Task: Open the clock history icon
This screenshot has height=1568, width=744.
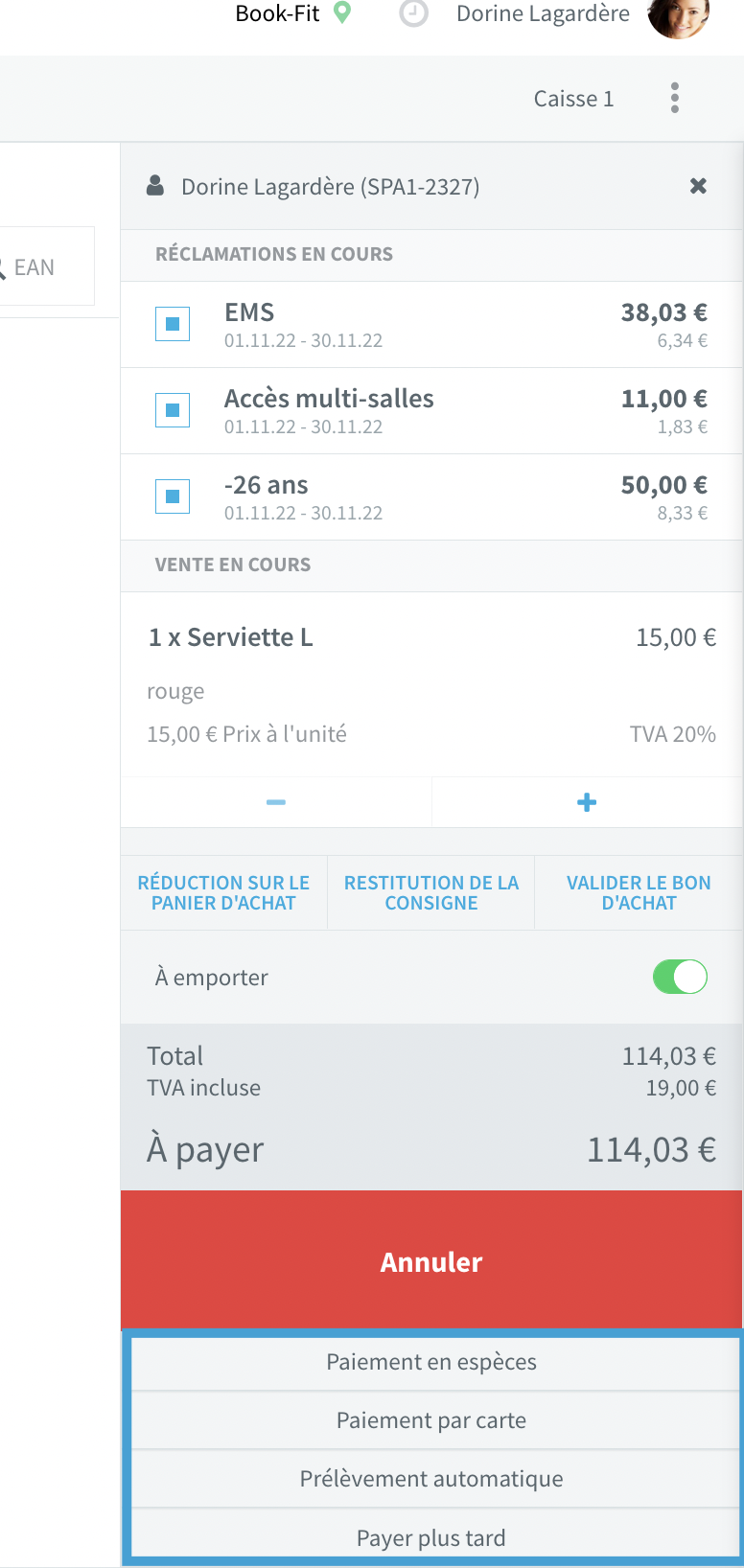Action: coord(413,13)
